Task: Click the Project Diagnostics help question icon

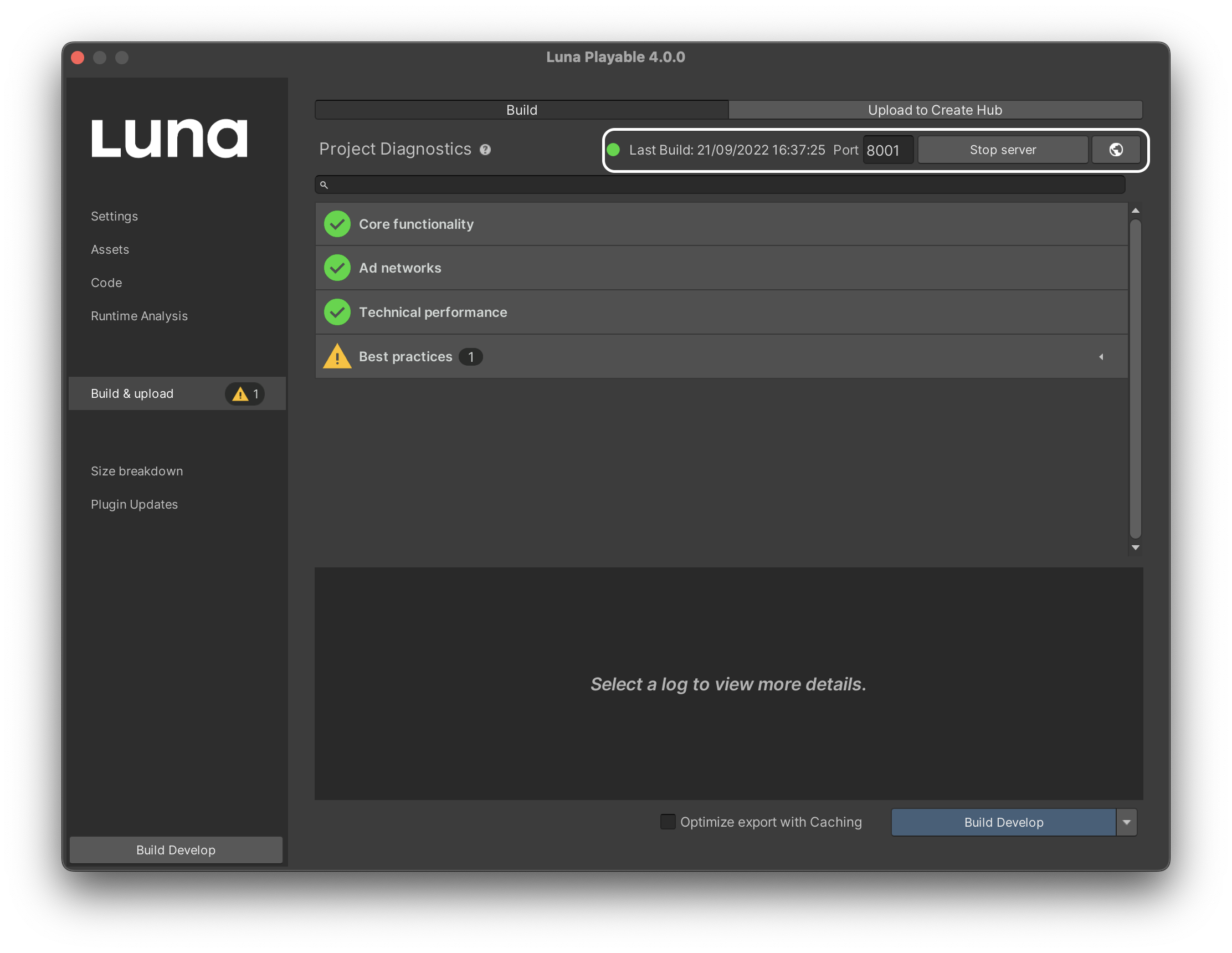Action: tap(485, 150)
